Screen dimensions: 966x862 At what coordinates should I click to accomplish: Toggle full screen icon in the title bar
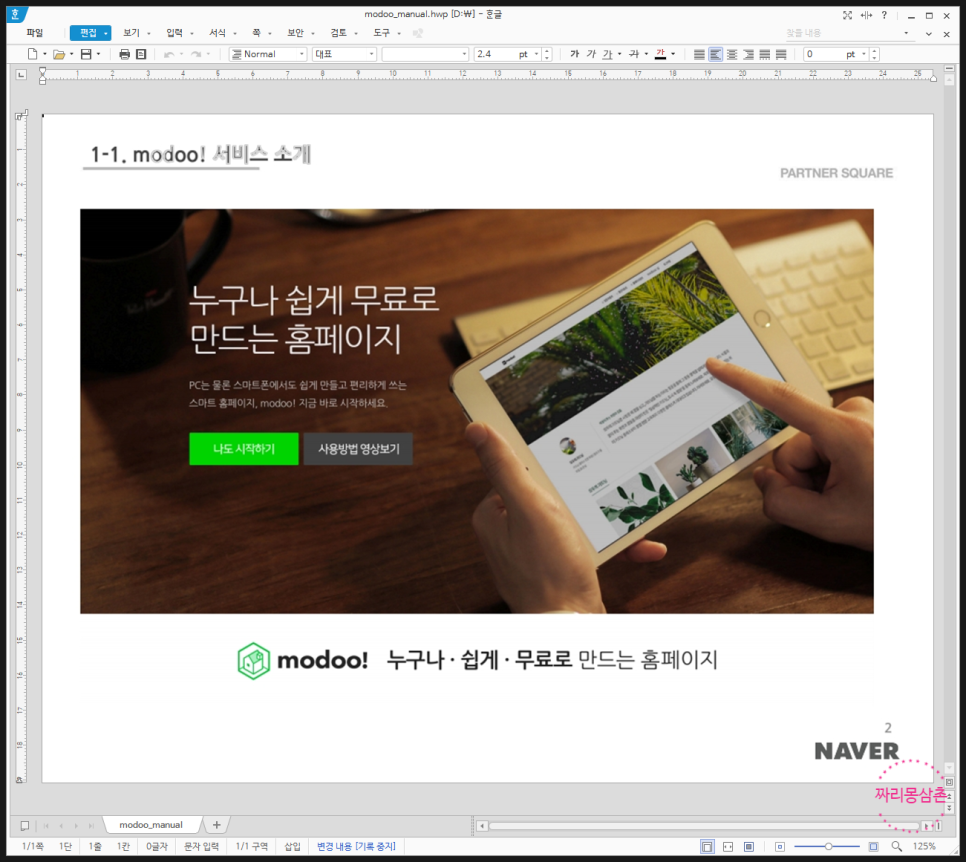[848, 15]
